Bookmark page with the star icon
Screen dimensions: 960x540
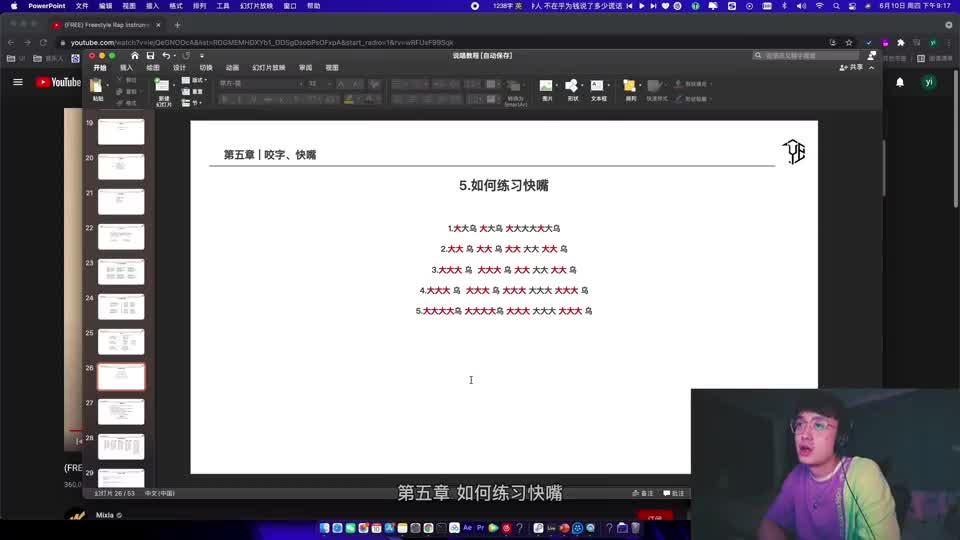click(x=849, y=42)
